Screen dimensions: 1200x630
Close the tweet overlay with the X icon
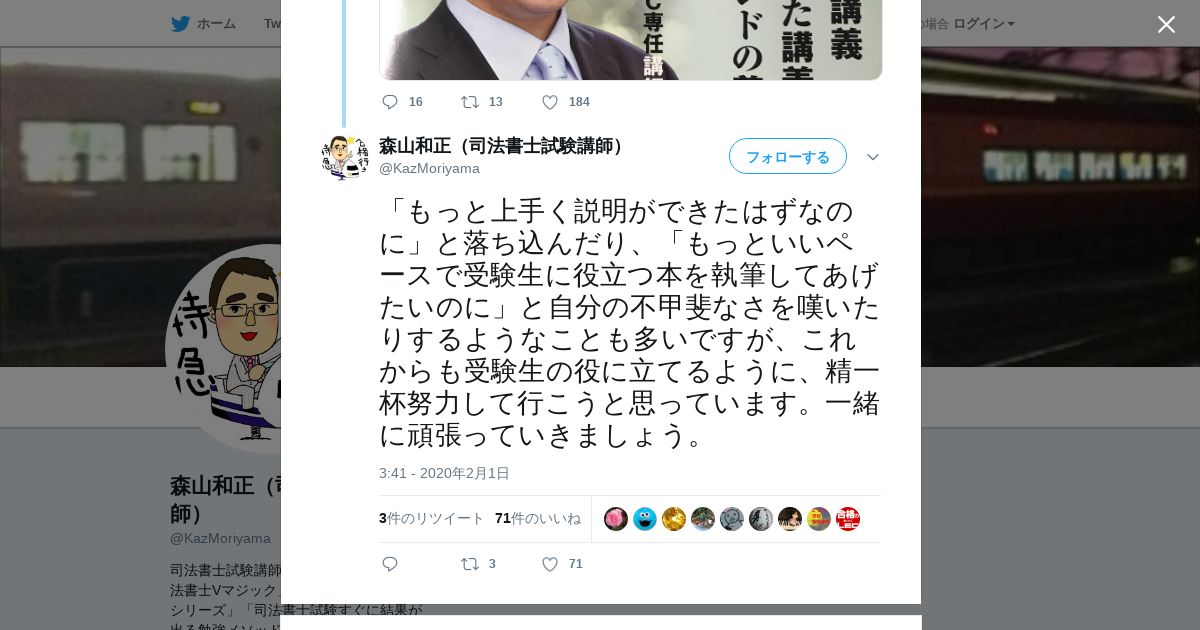(1166, 24)
